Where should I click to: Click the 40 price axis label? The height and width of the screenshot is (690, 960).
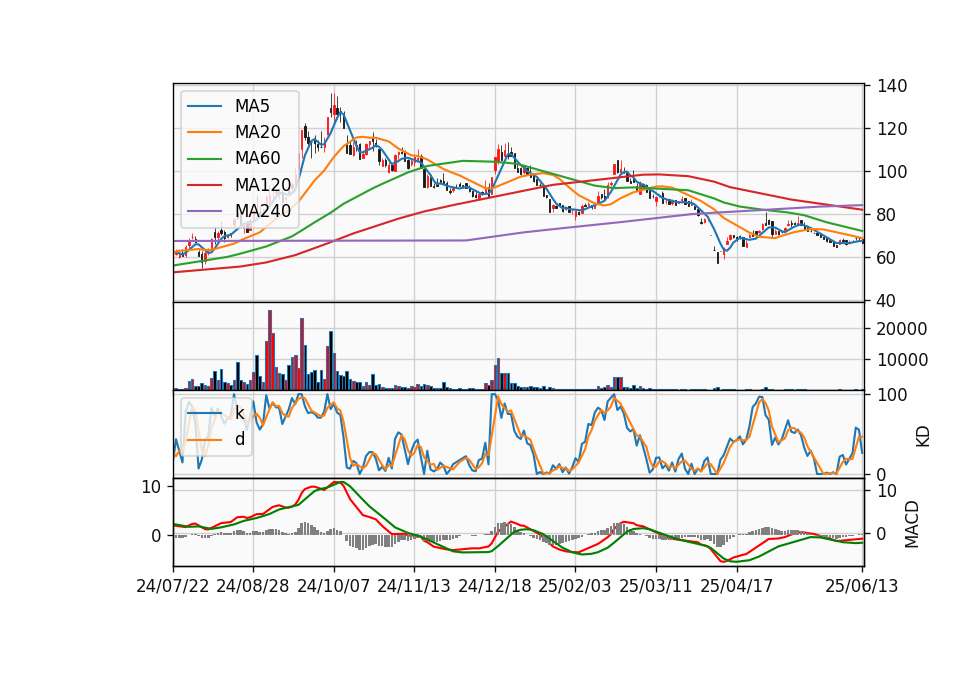[x=887, y=301]
